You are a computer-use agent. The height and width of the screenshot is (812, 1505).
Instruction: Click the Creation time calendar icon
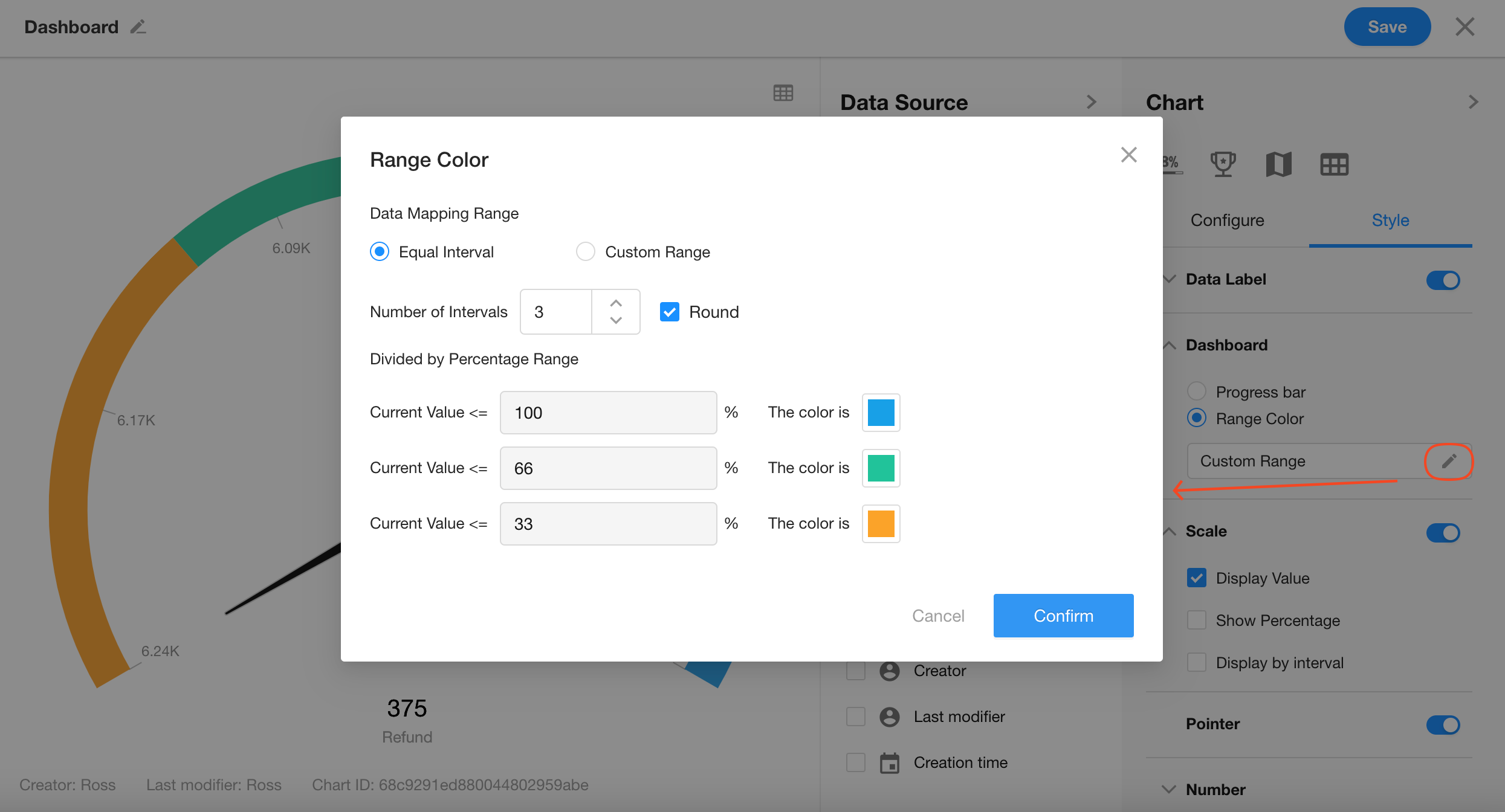(889, 763)
